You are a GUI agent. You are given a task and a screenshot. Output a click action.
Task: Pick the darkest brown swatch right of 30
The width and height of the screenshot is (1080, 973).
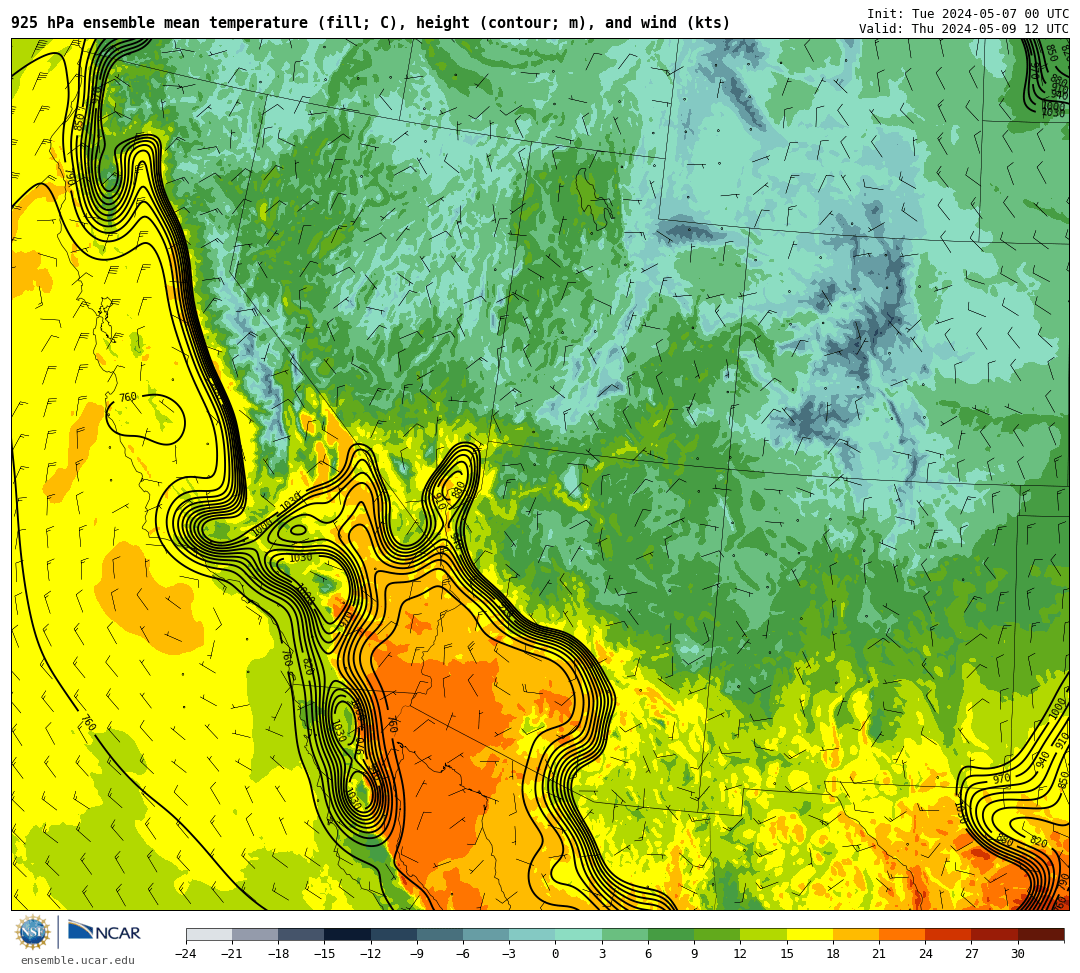tap(1040, 934)
